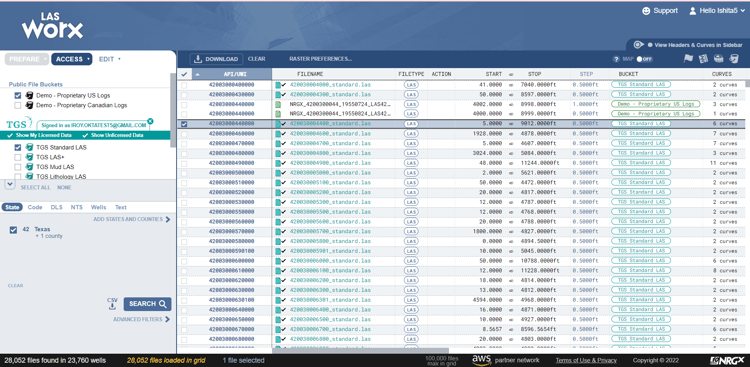Switch to the Text tab
The width and height of the screenshot is (750, 367).
tap(121, 207)
